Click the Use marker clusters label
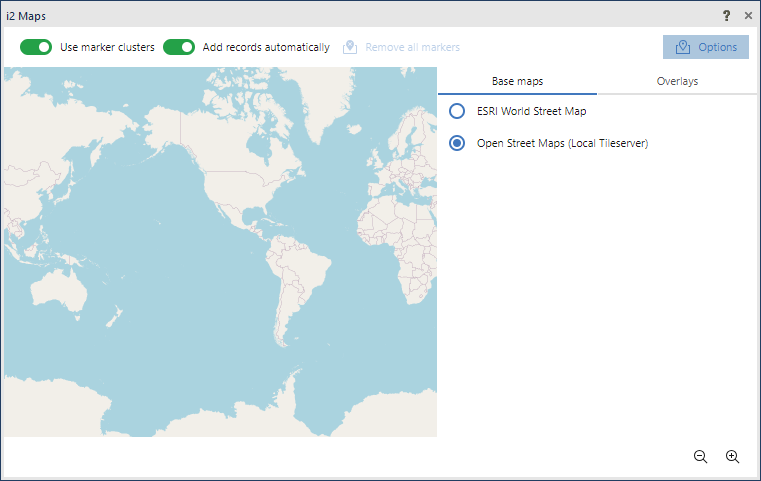761x481 pixels. tap(107, 47)
